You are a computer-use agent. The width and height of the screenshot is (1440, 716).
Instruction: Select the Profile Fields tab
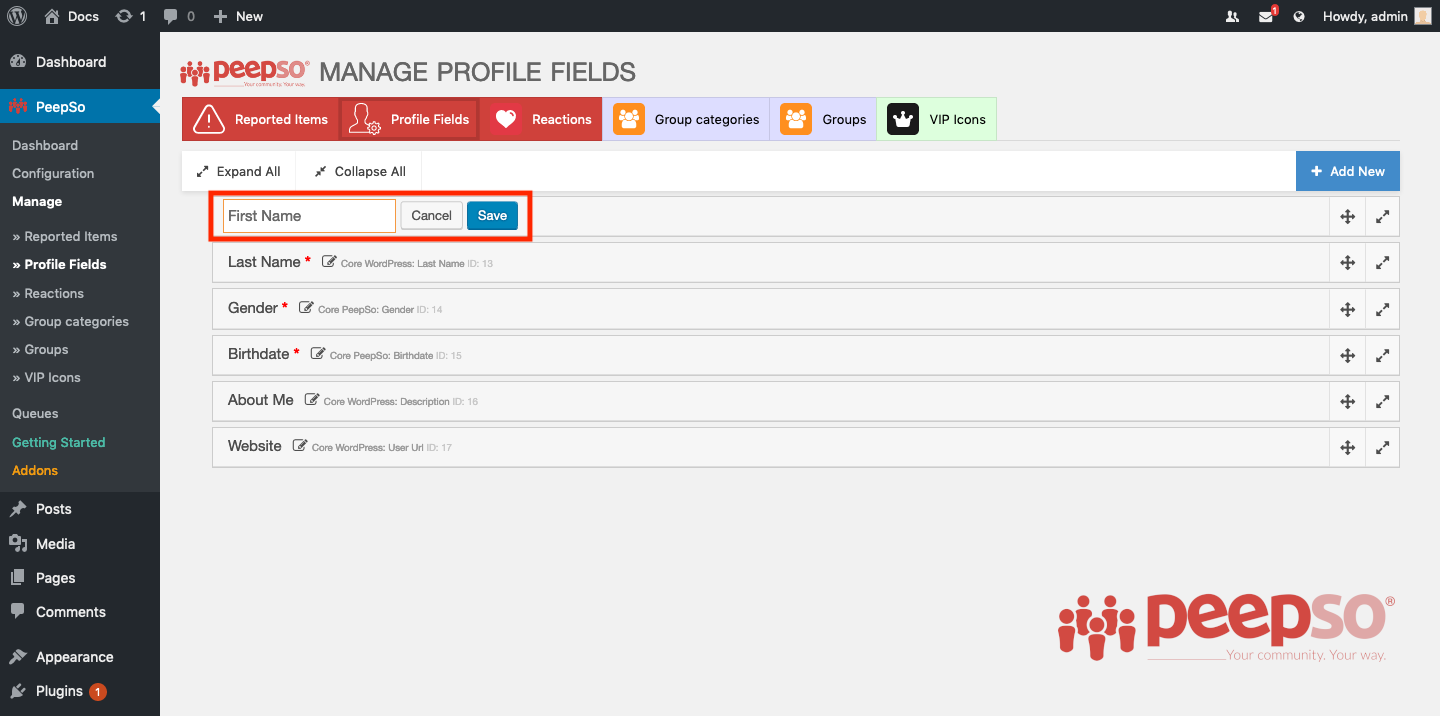[409, 119]
